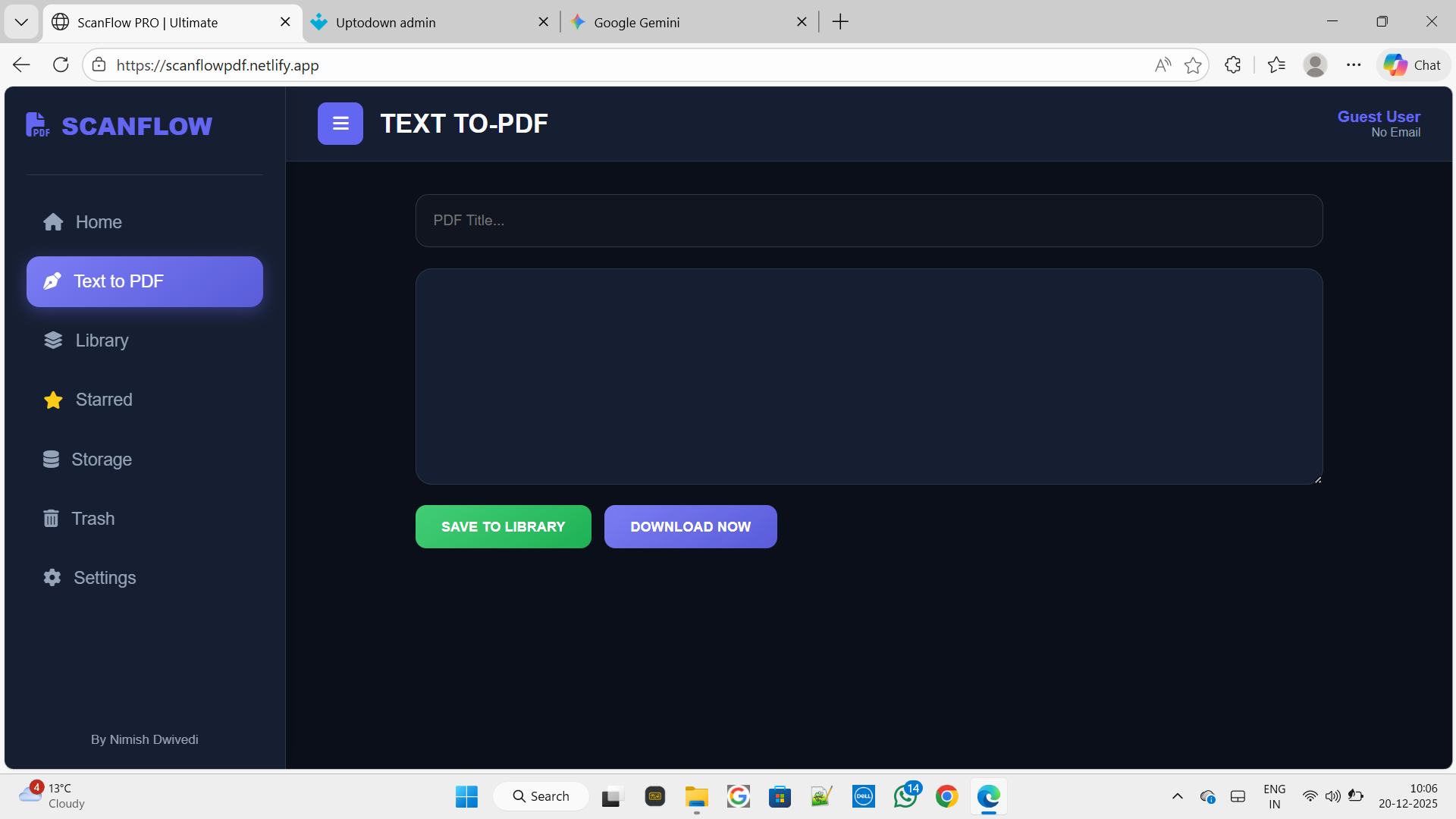
Task: Open browser Settings and more menu
Action: 1354,65
